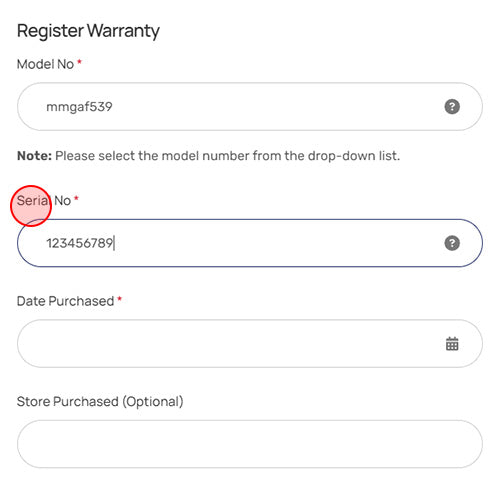Focus the Model No input field
Screen dimensions: 500x500
[250, 107]
